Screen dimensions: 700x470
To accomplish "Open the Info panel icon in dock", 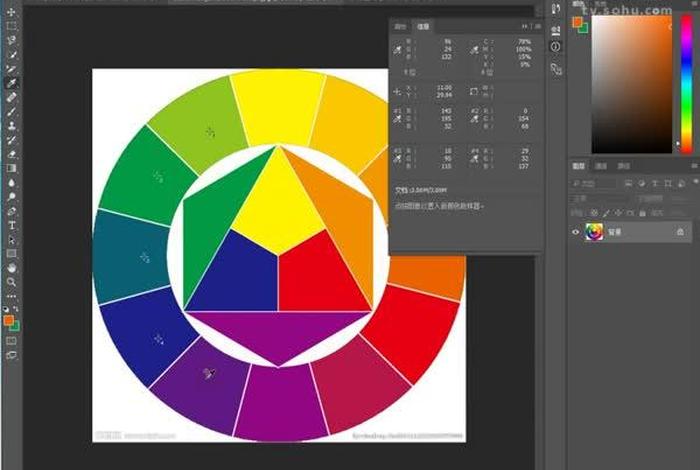I will pos(555,46).
